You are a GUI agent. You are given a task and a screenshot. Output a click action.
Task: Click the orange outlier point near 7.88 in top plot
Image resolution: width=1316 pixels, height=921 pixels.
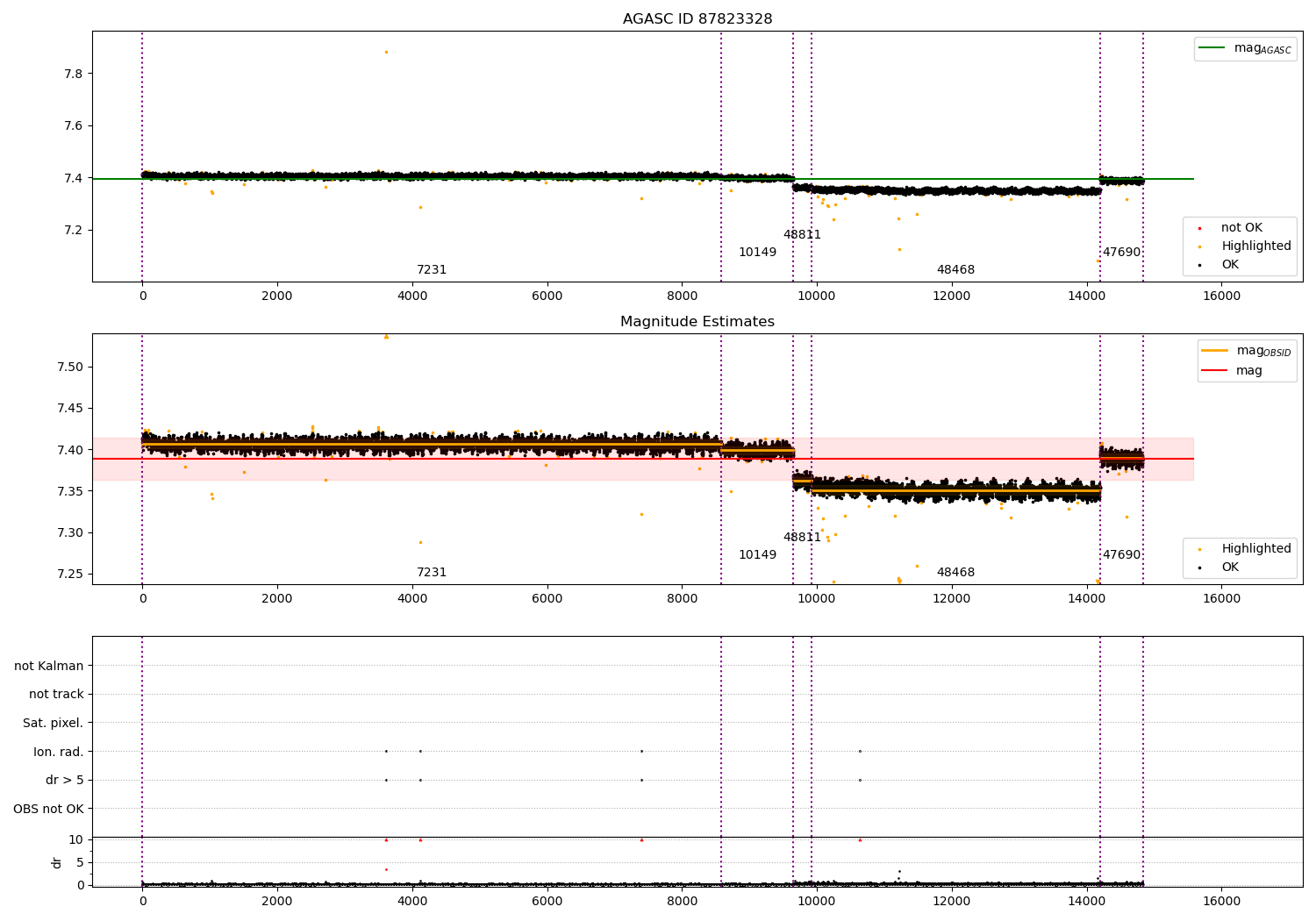(386, 52)
